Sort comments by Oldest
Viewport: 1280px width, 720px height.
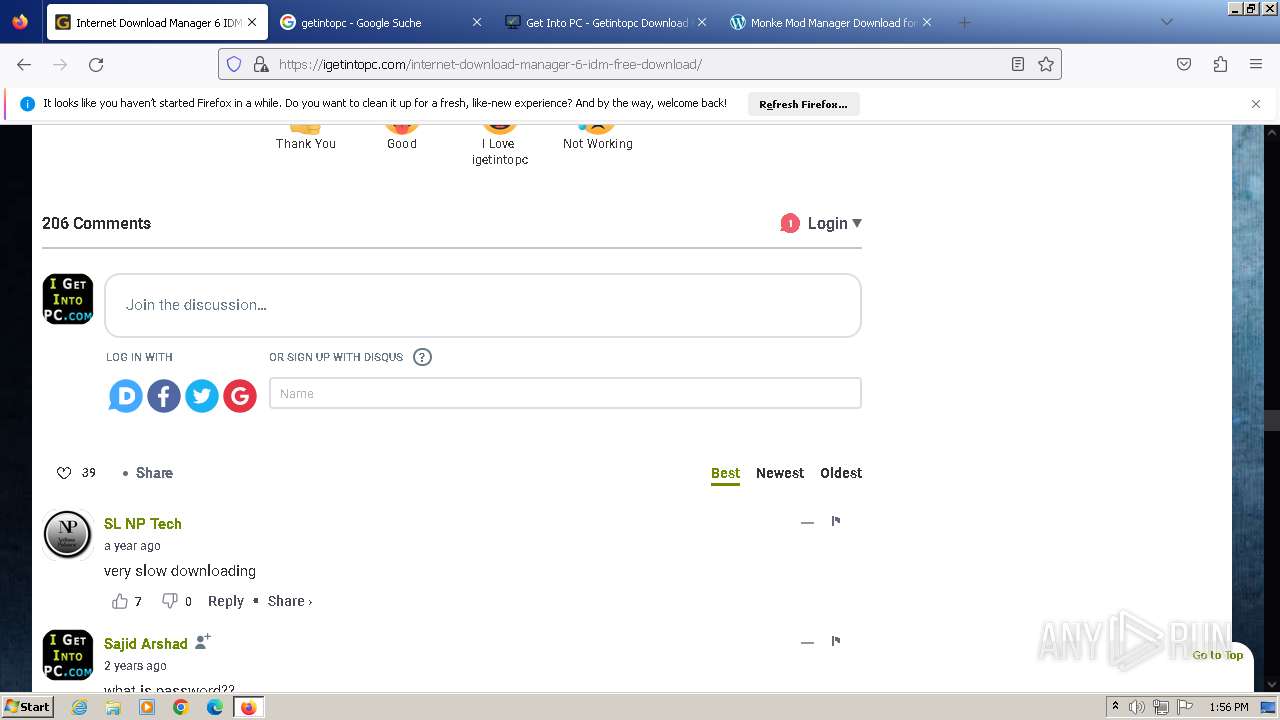[841, 473]
